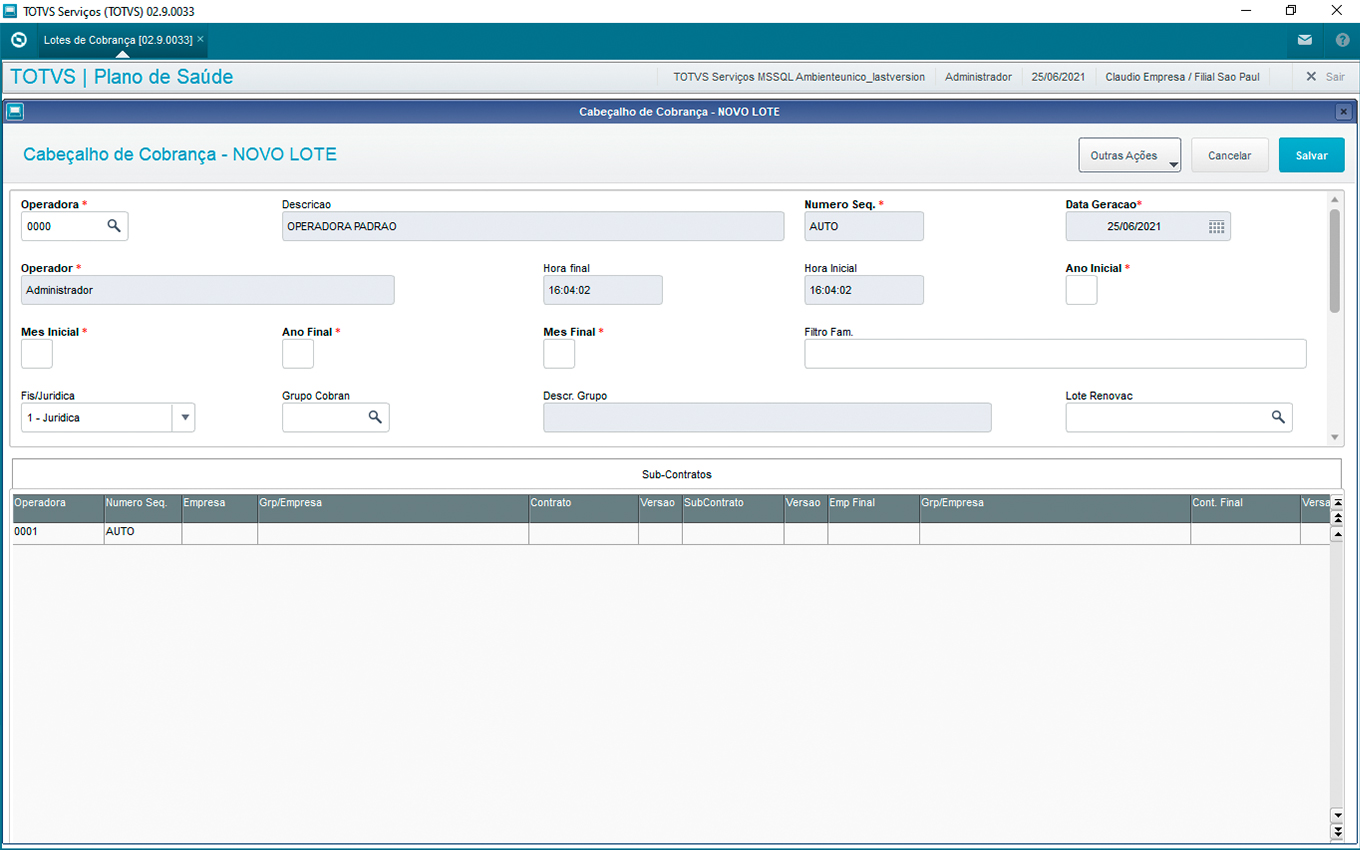Expand the Fis/Juridica dropdown
1360x850 pixels.
click(184, 417)
